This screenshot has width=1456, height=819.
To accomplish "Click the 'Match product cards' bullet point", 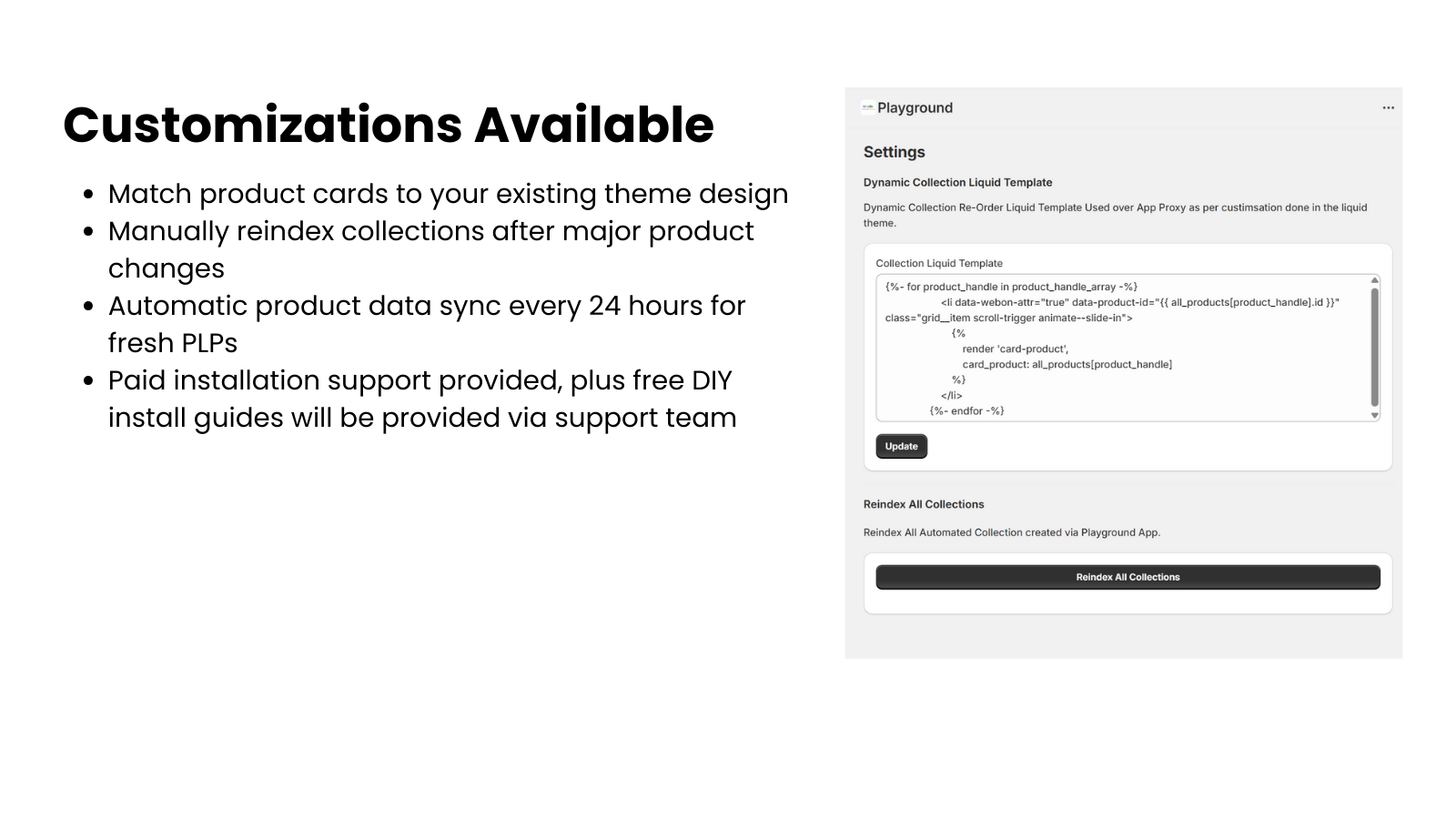I will click(448, 194).
